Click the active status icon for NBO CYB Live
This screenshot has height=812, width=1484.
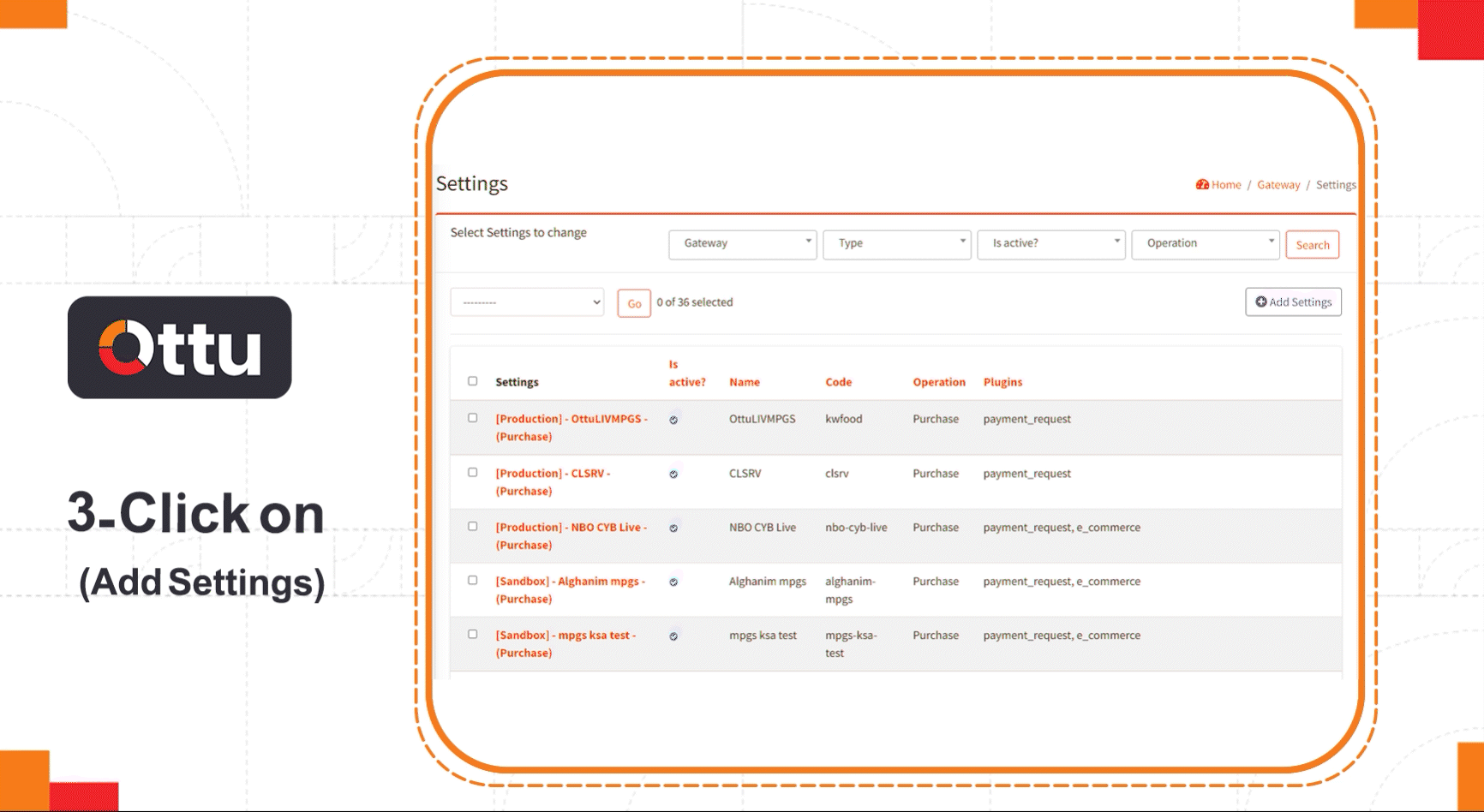[x=673, y=528]
